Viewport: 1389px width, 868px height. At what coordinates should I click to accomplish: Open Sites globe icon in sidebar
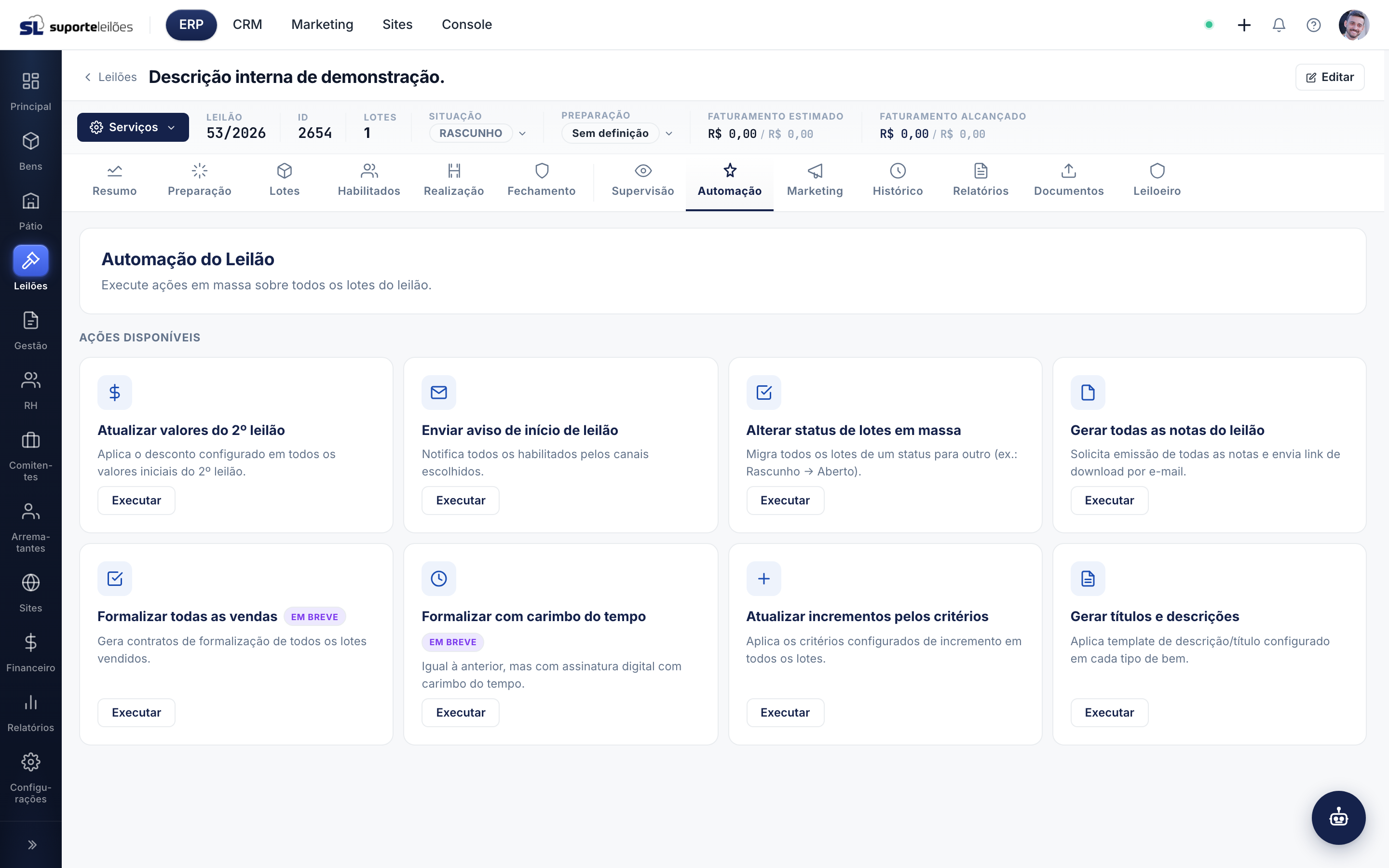point(30,583)
